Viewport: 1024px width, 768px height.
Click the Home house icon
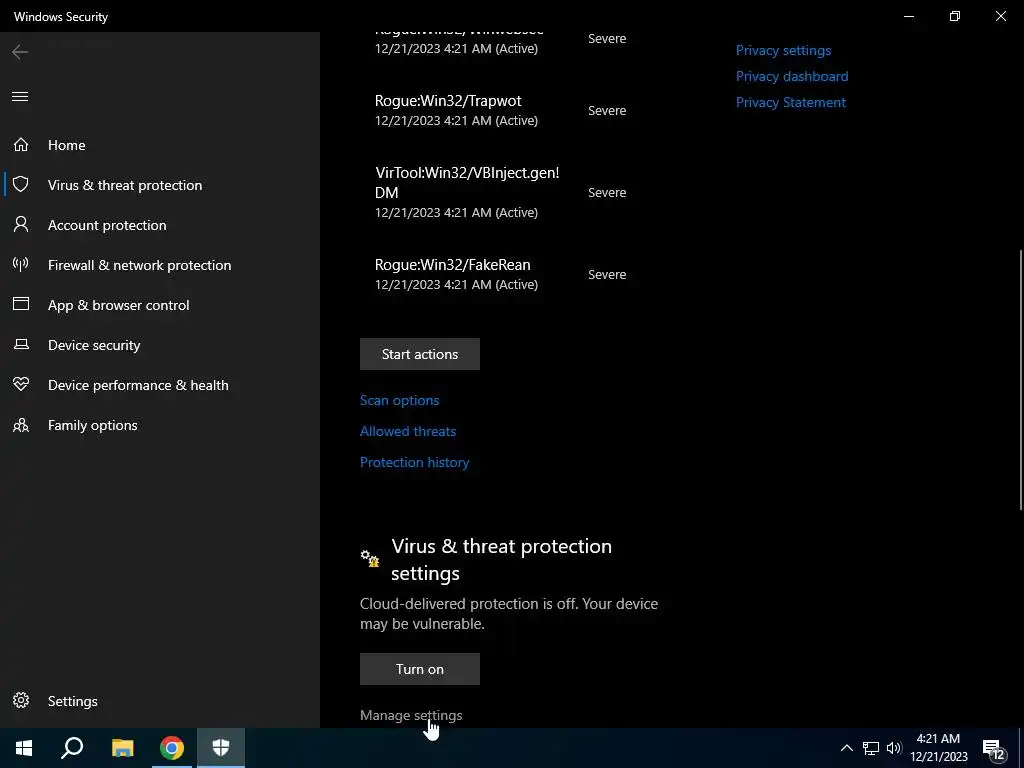click(x=21, y=144)
